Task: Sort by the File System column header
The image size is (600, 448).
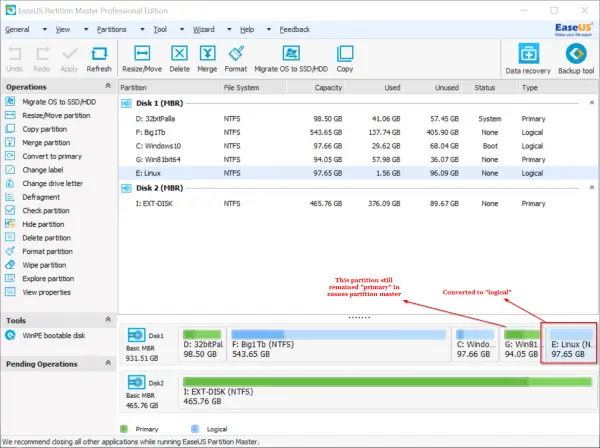Action: tap(253, 88)
